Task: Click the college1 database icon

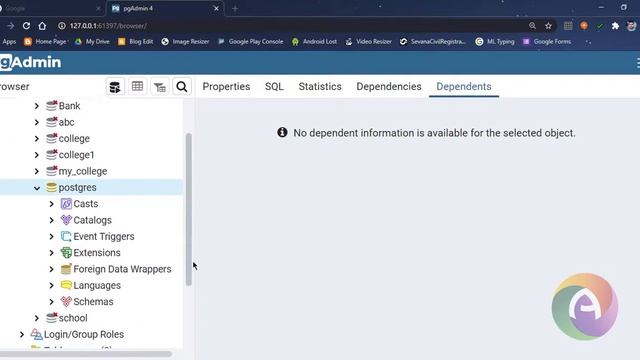Action: pyautogui.click(x=51, y=155)
